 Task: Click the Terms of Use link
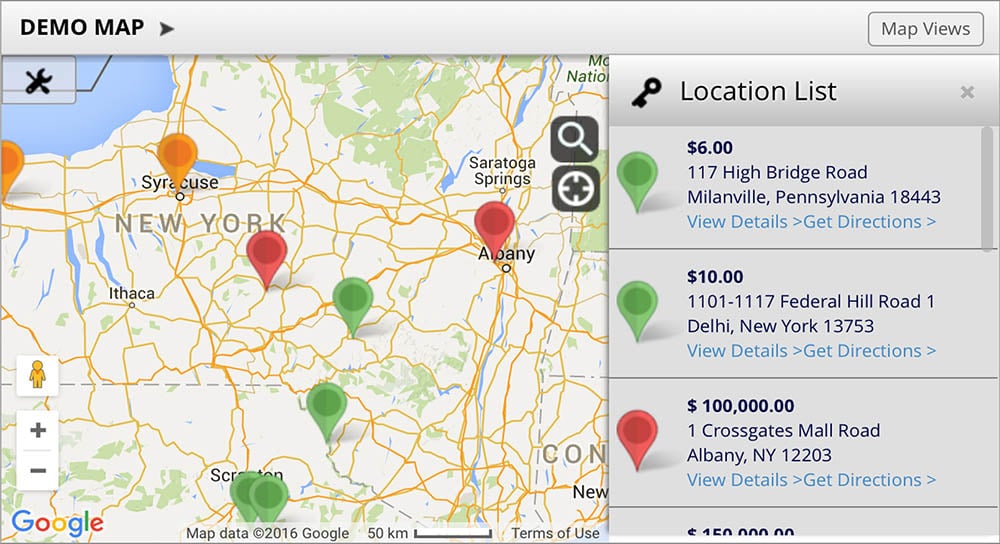tap(555, 533)
